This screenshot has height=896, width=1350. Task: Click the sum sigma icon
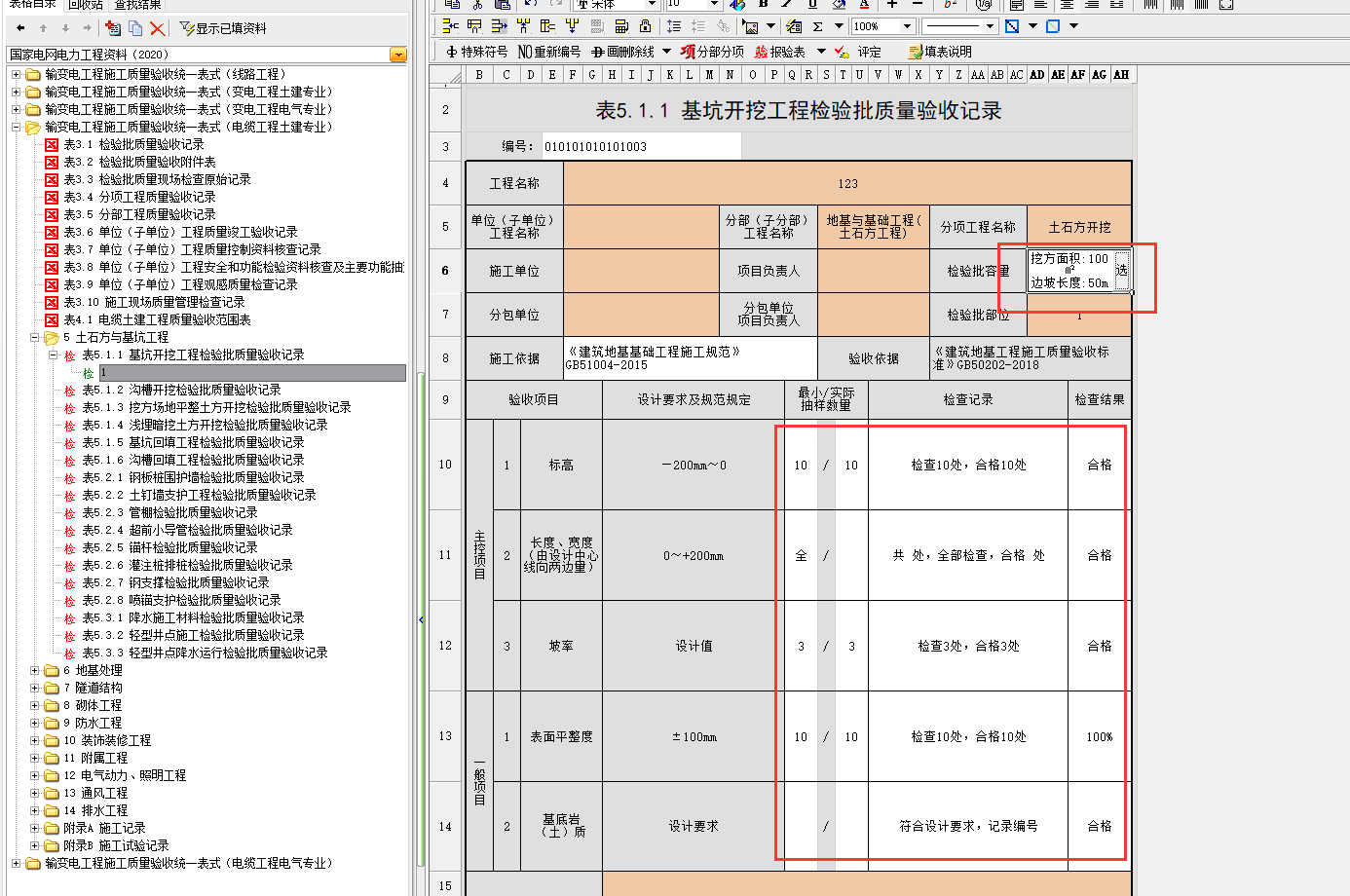coord(817,26)
